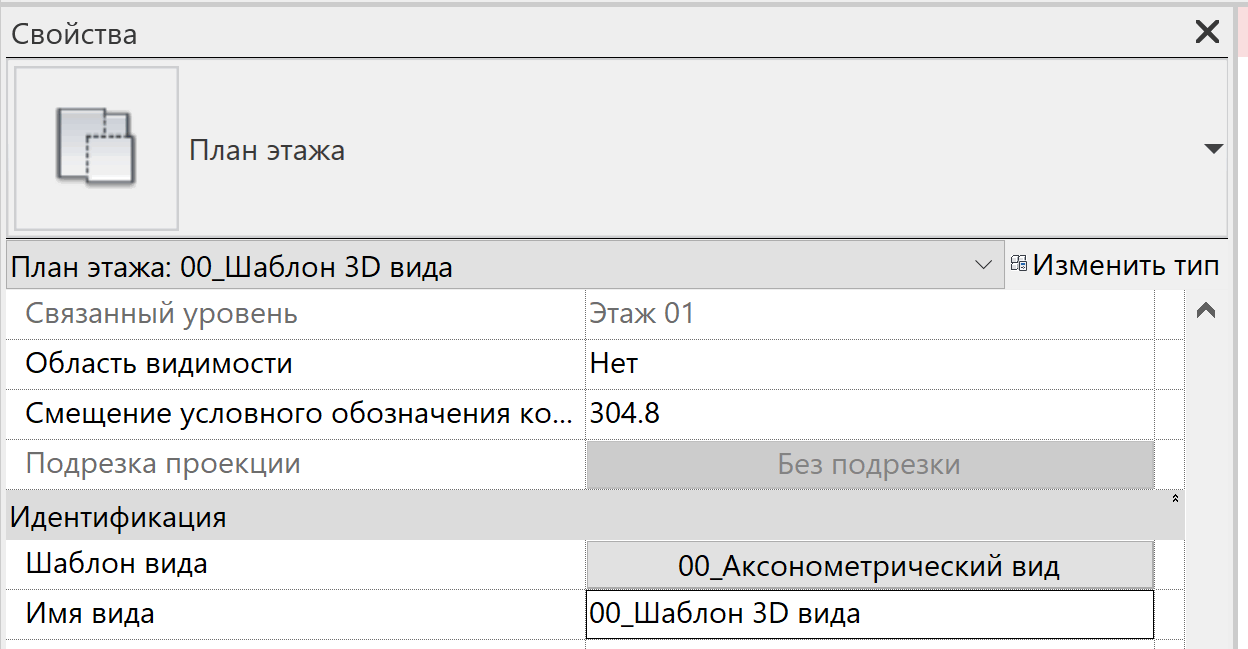Click the scrollbar up arrow
The width and height of the screenshot is (1248, 649).
tap(1205, 312)
